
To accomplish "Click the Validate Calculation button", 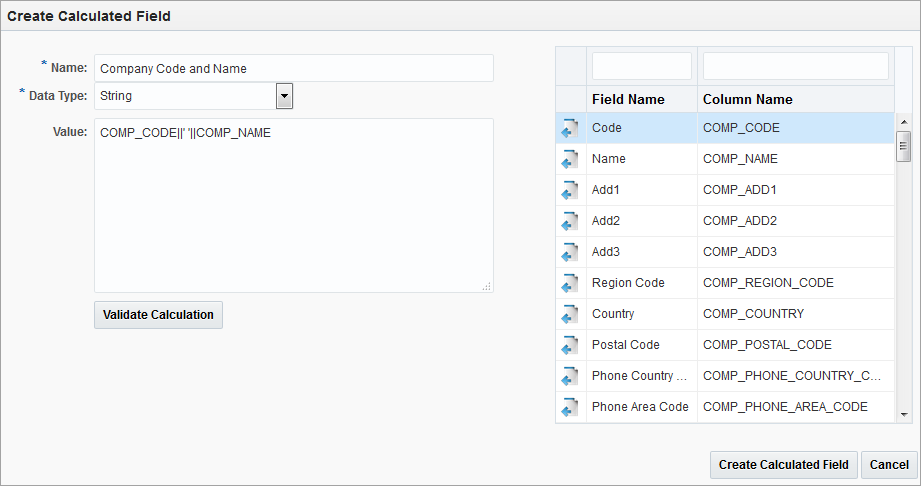I will pyautogui.click(x=158, y=315).
